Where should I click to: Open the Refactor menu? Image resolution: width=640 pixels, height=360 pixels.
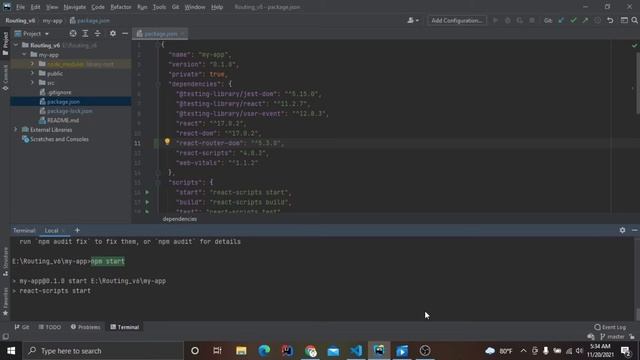(x=121, y=7)
